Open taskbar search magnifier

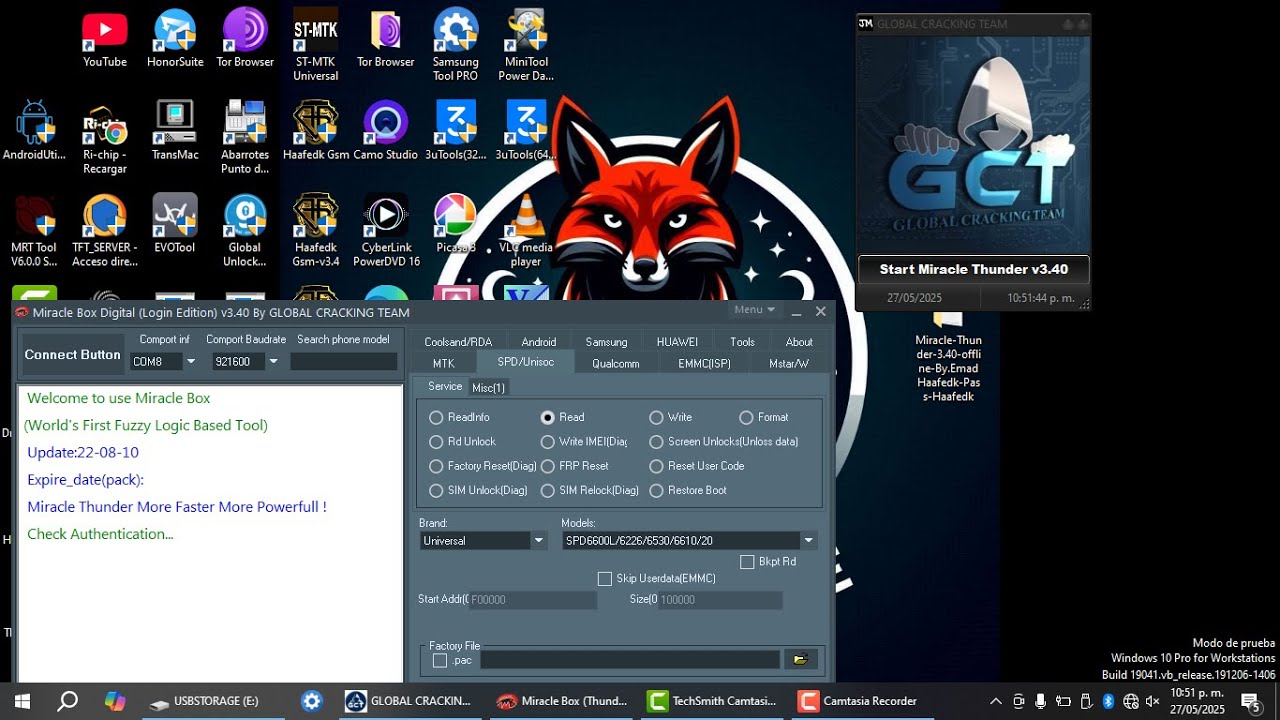(x=67, y=701)
